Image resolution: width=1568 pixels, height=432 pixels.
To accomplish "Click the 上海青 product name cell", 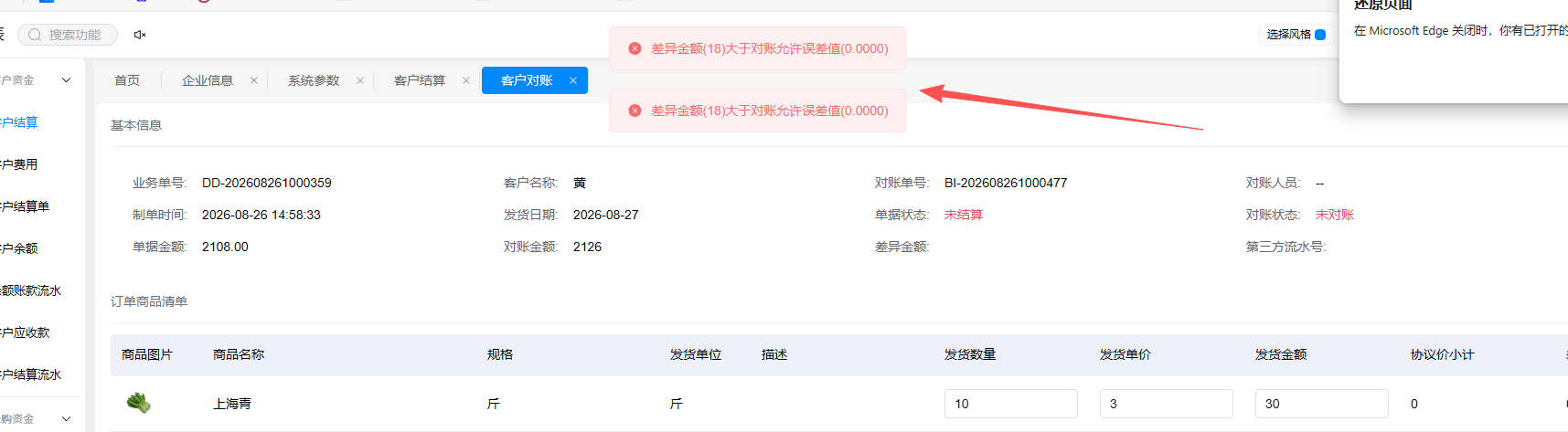I will pos(232,404).
